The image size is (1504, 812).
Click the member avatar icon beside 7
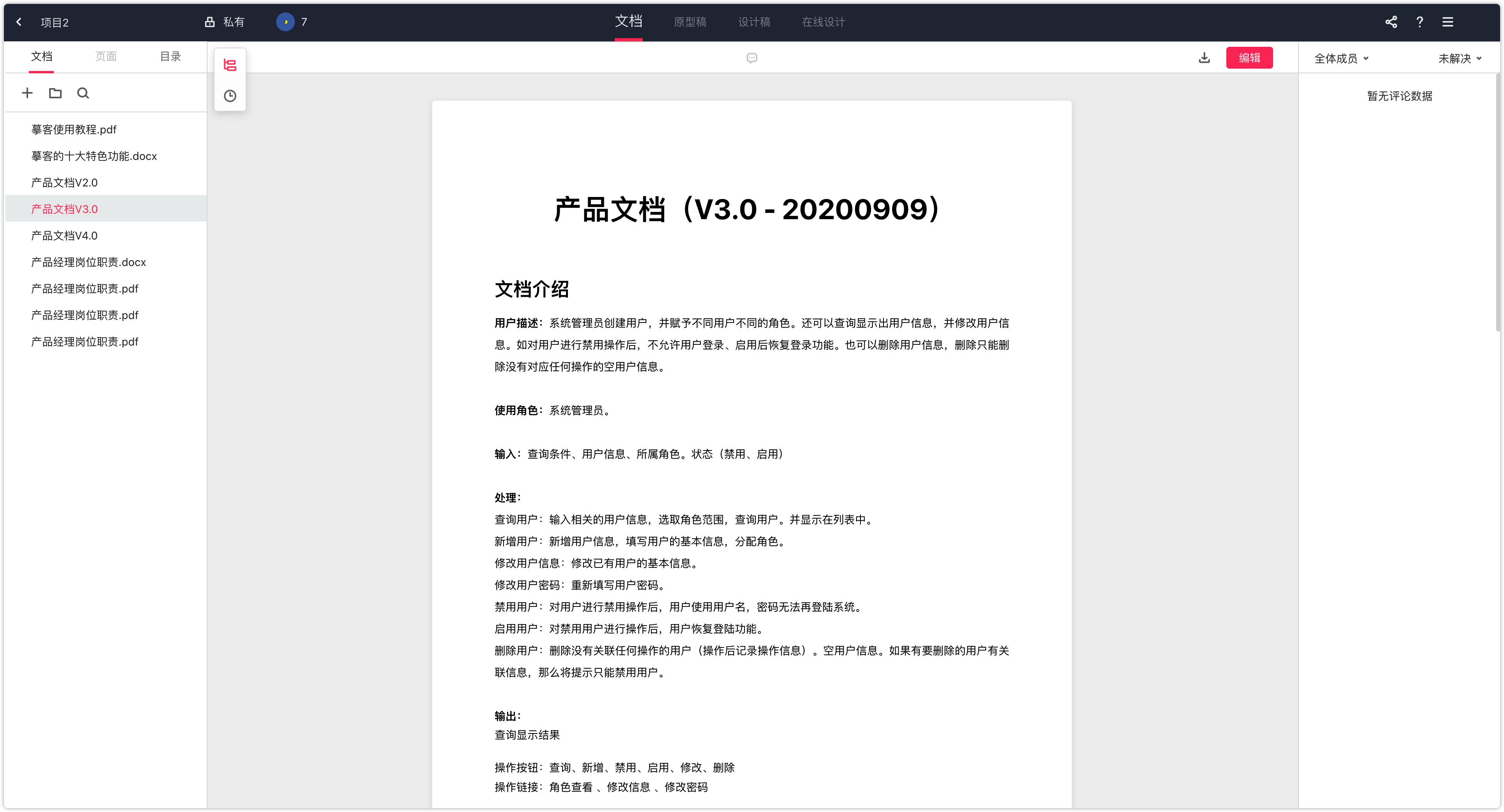click(x=285, y=22)
